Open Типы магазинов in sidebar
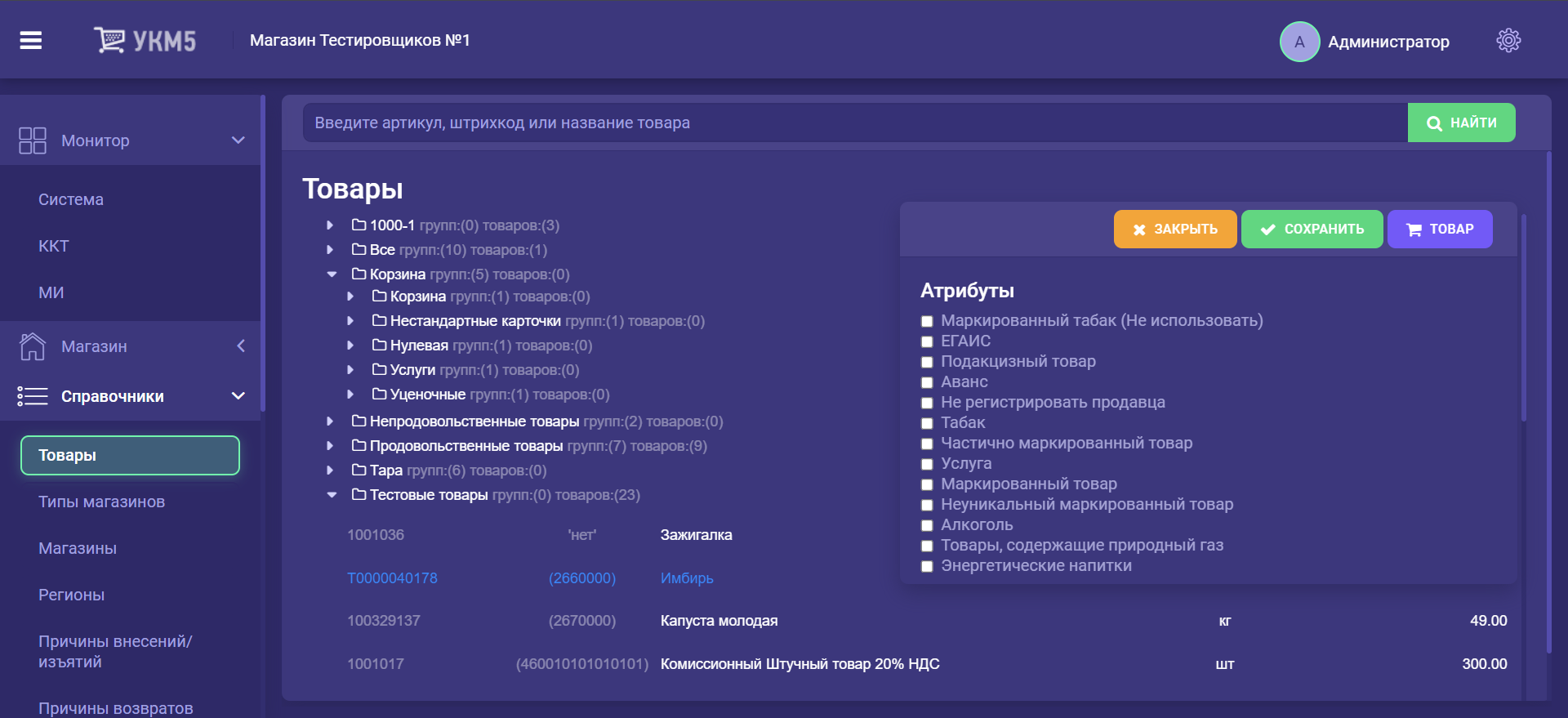The image size is (1568, 718). tap(101, 502)
